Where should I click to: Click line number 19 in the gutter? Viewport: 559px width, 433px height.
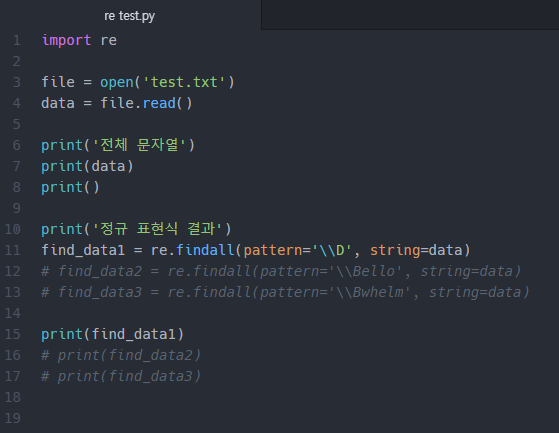point(12,418)
